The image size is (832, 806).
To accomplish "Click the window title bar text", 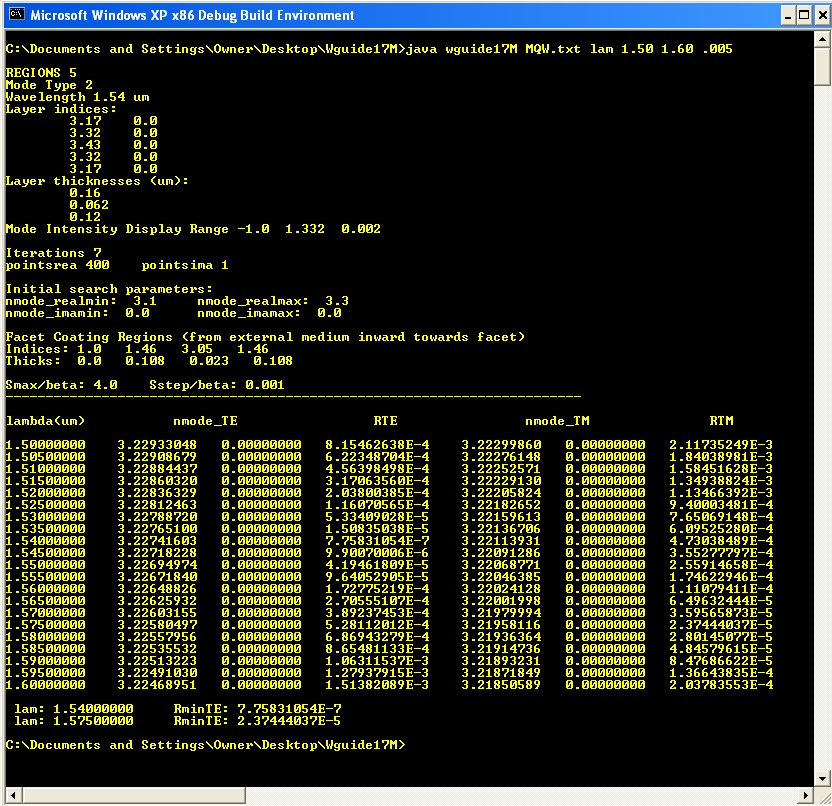I will (192, 15).
